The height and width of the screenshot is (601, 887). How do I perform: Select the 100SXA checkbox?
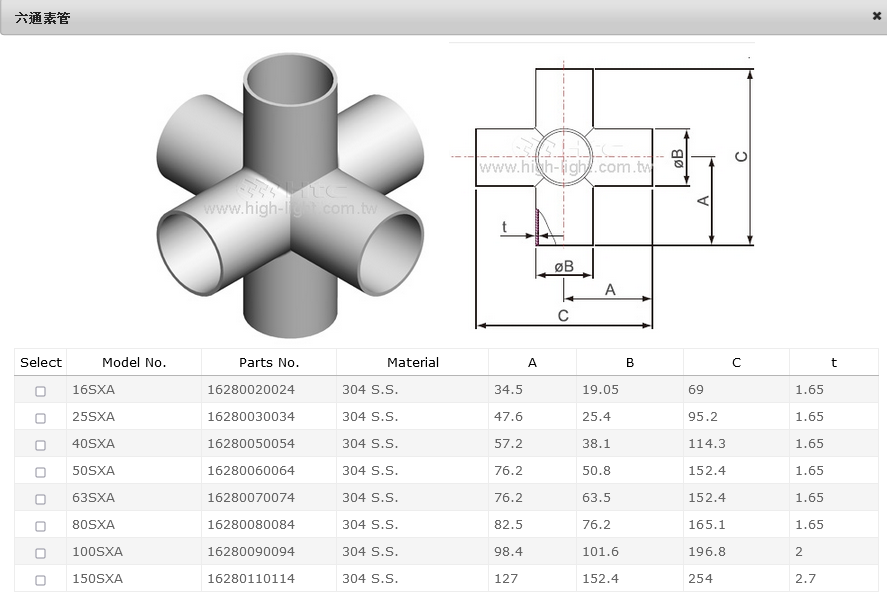[41, 553]
